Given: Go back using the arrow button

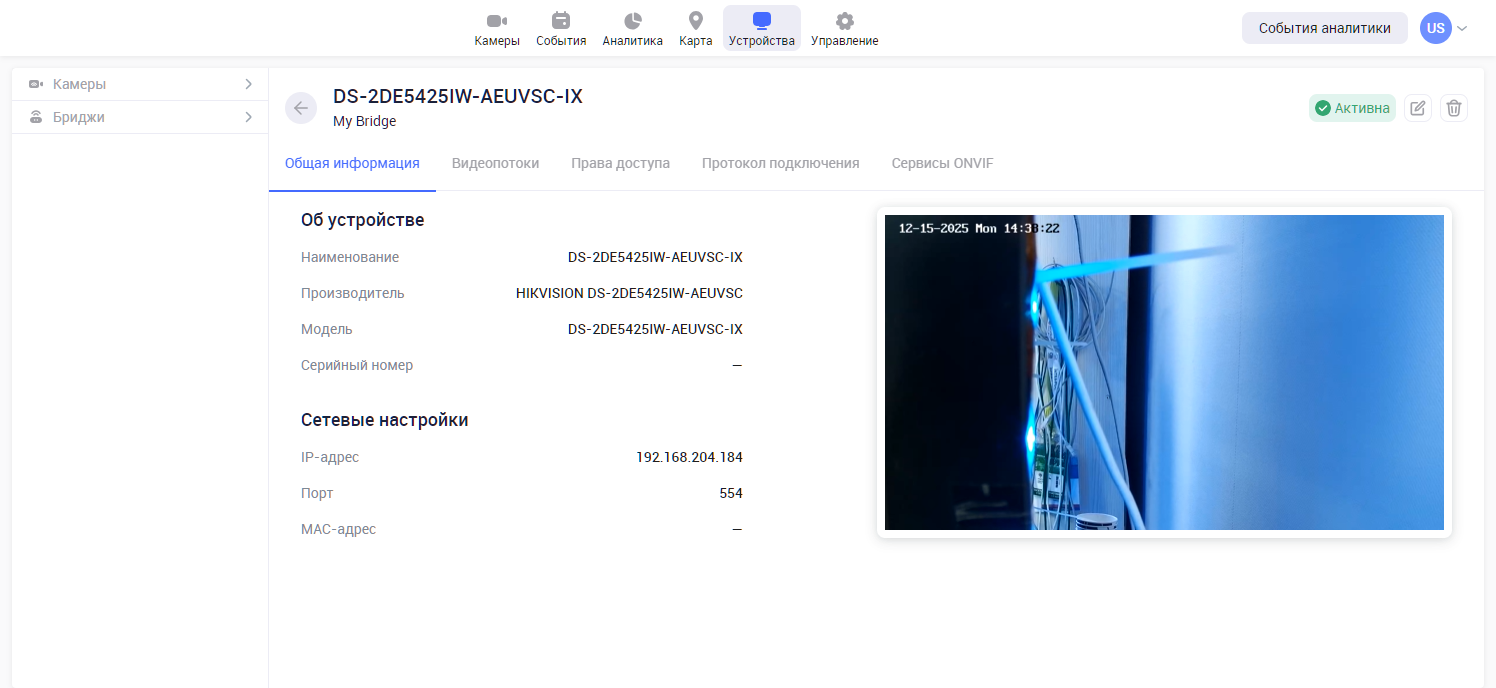Looking at the screenshot, I should tap(301, 108).
